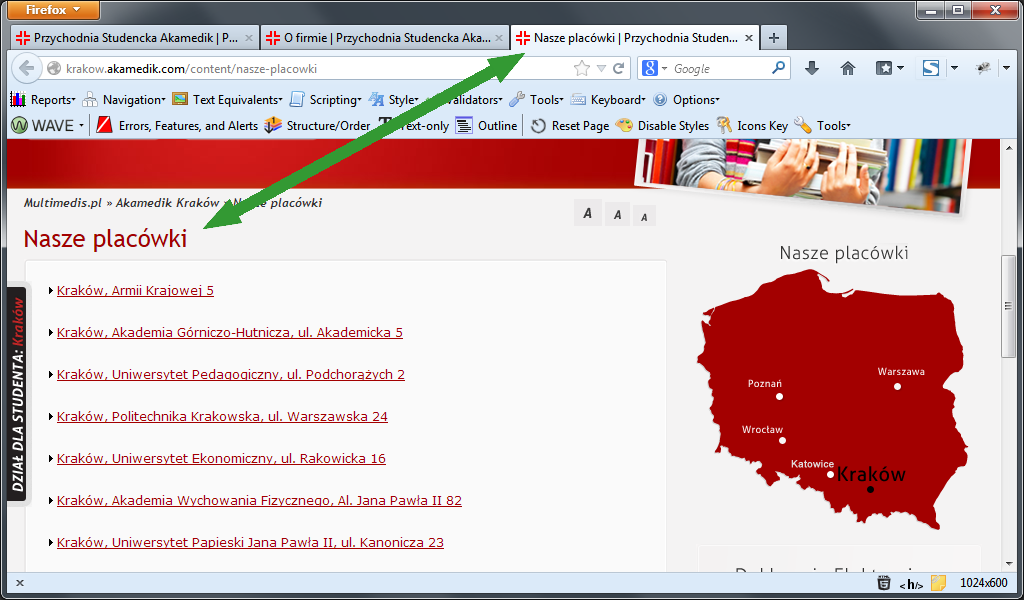This screenshot has height=600, width=1024.
Task: Select the largest font size A button
Action: point(588,213)
